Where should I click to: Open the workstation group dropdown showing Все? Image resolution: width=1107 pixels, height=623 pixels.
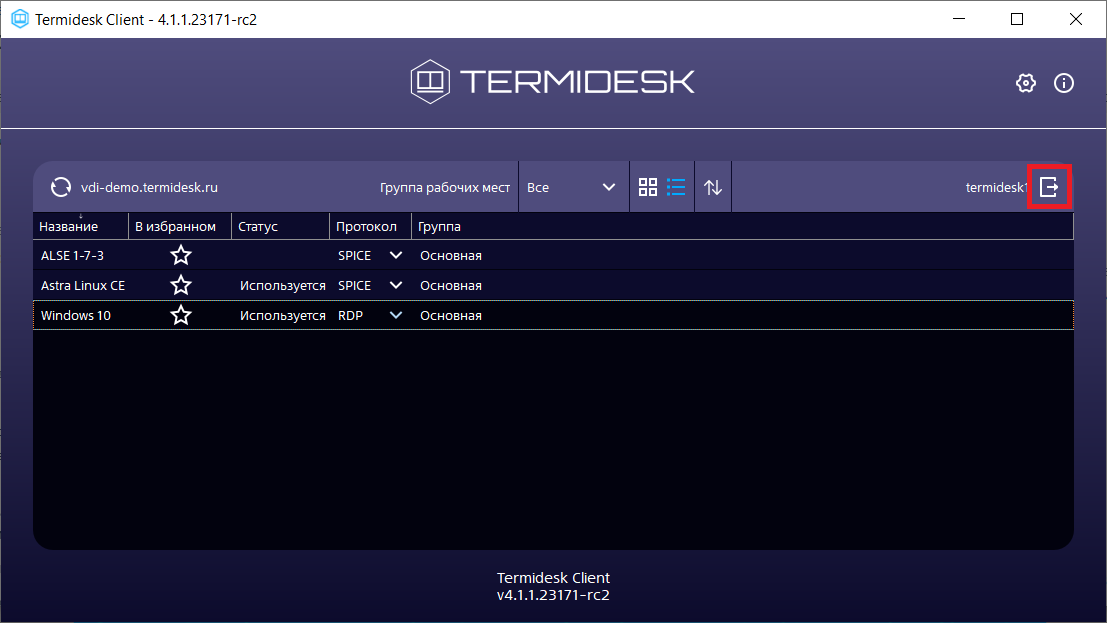pyautogui.click(x=572, y=187)
